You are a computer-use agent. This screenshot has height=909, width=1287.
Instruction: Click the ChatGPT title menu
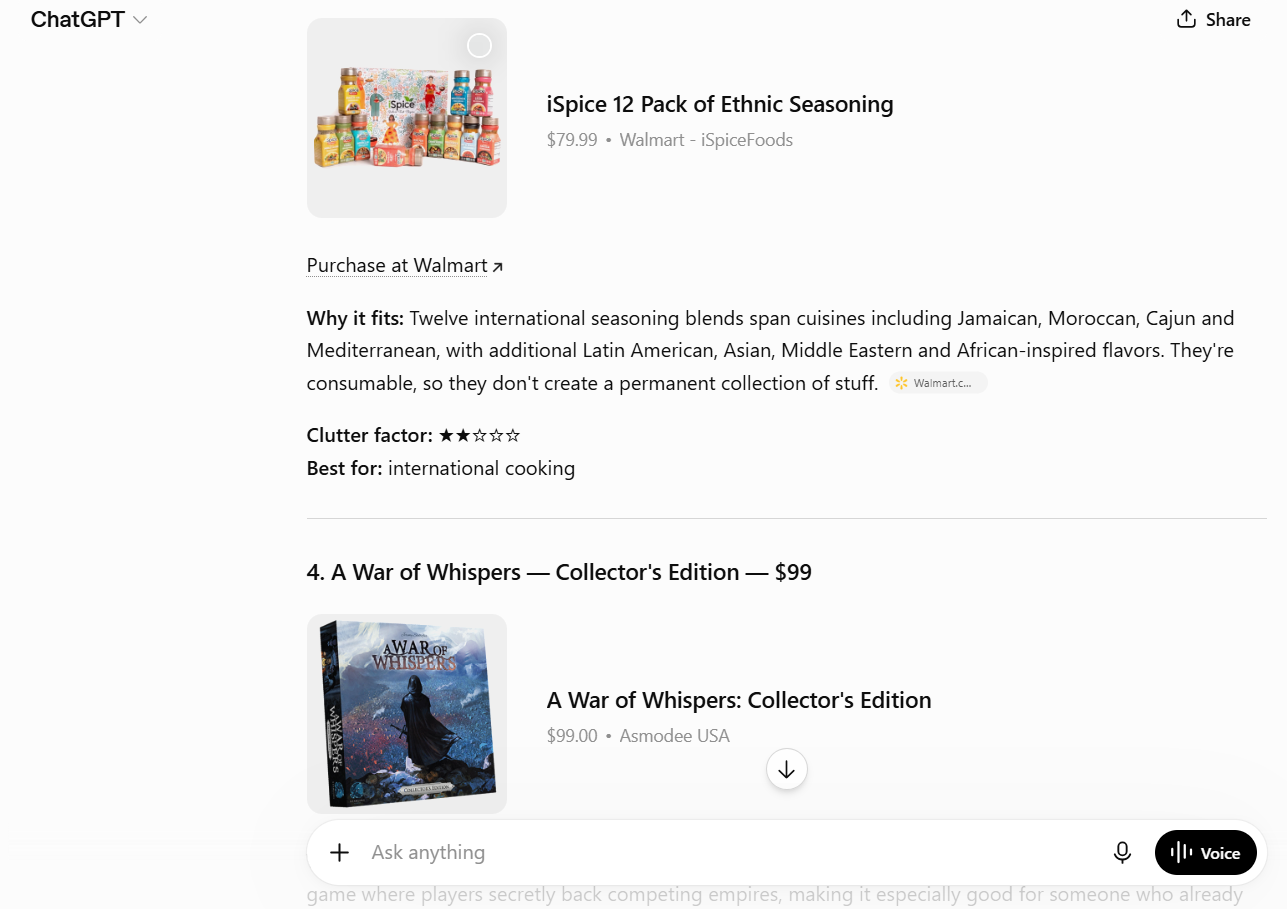click(77, 20)
